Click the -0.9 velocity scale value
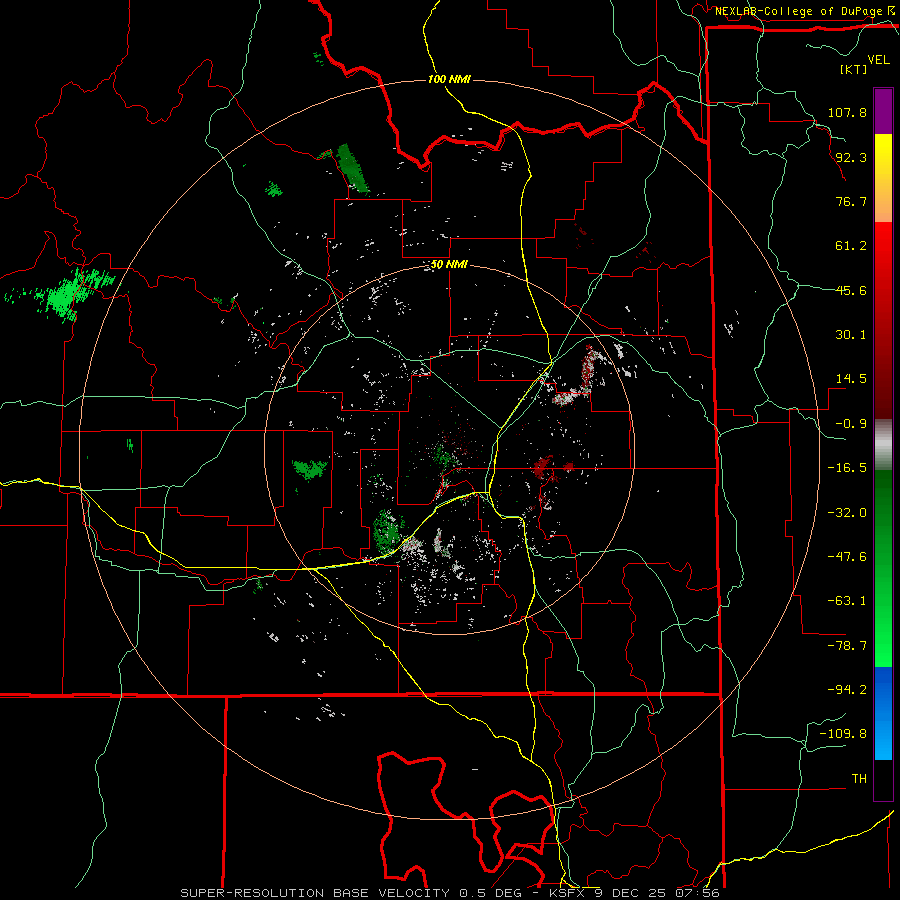 [851, 424]
